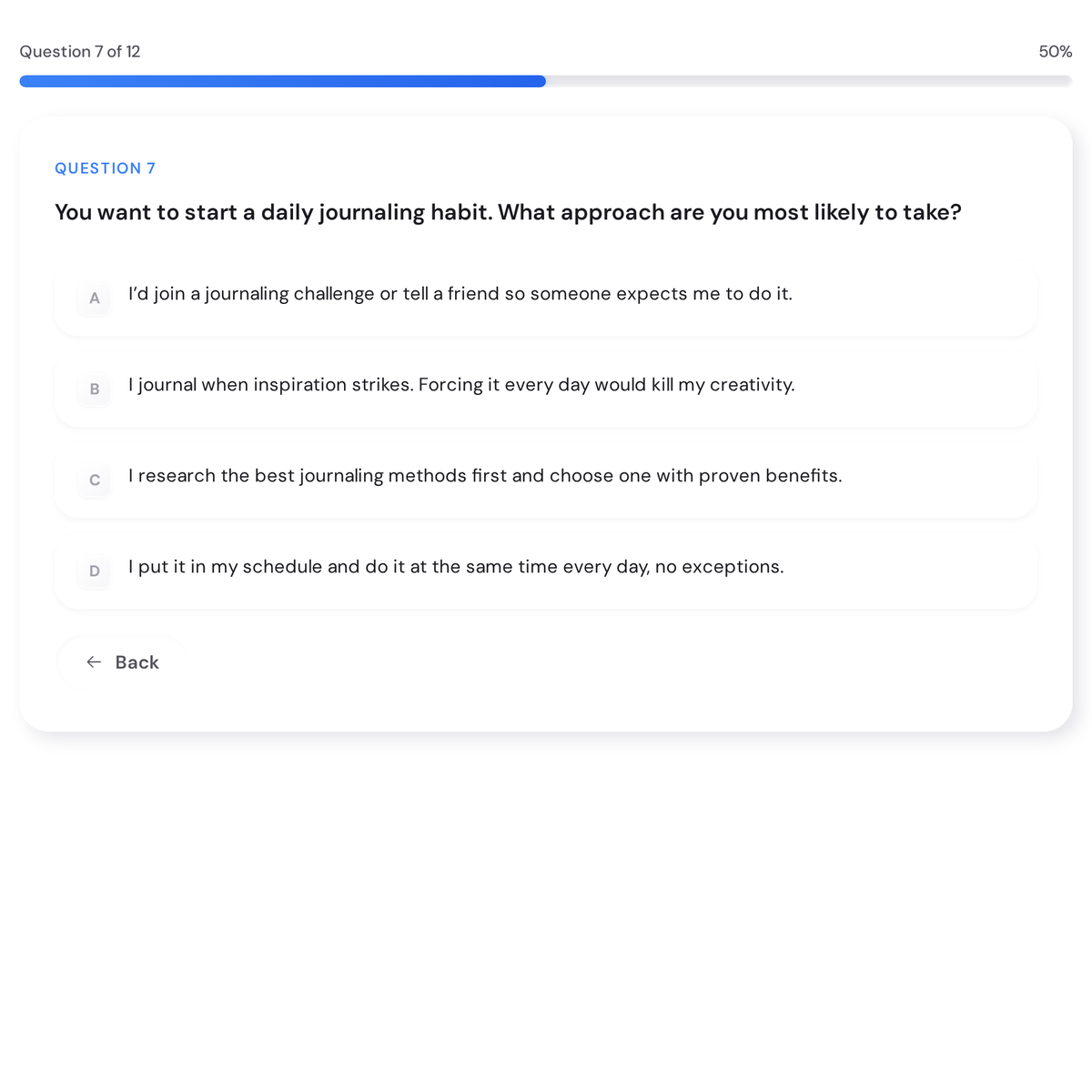Screen dimensions: 1092x1092
Task: Click the Back text label
Action: [136, 662]
